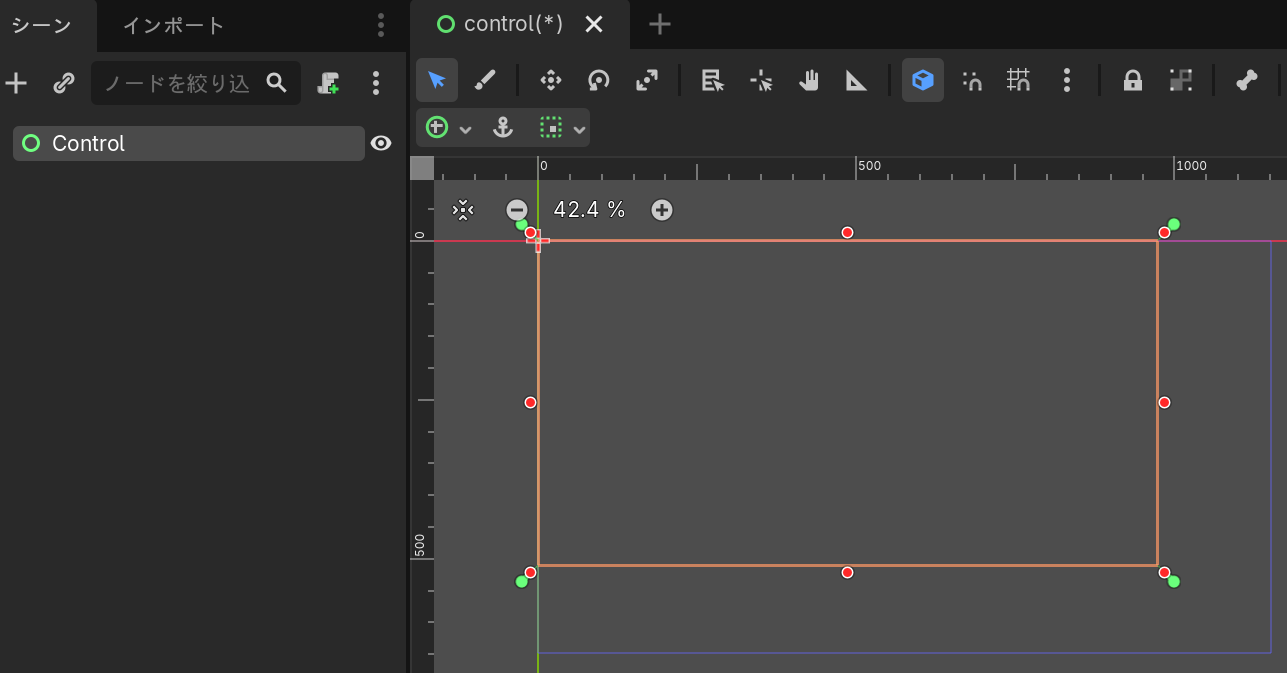Viewport: 1287px width, 673px height.
Task: Switch to the インポート tab
Action: (x=173, y=25)
